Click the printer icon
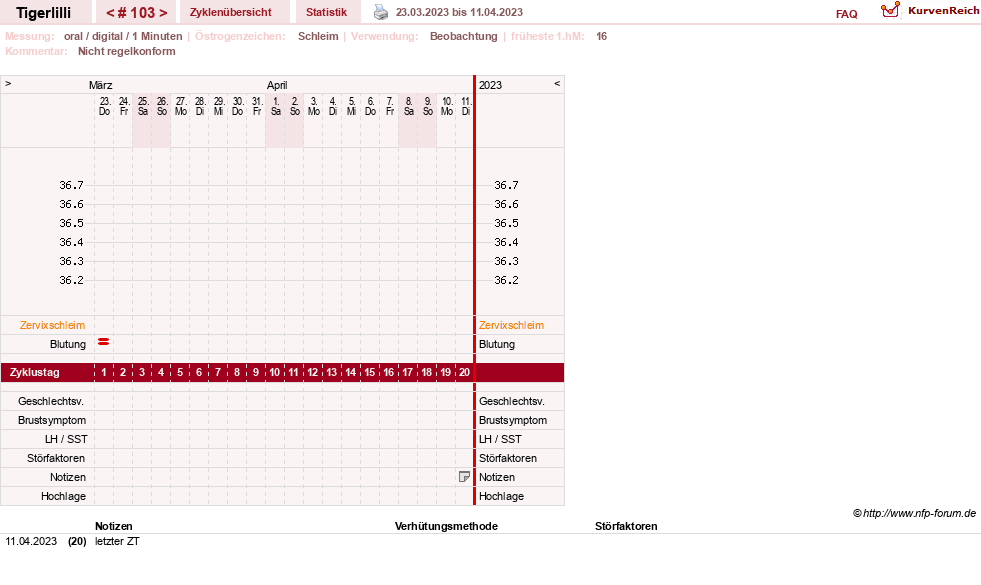Image resolution: width=981 pixels, height=585 pixels. coord(381,12)
